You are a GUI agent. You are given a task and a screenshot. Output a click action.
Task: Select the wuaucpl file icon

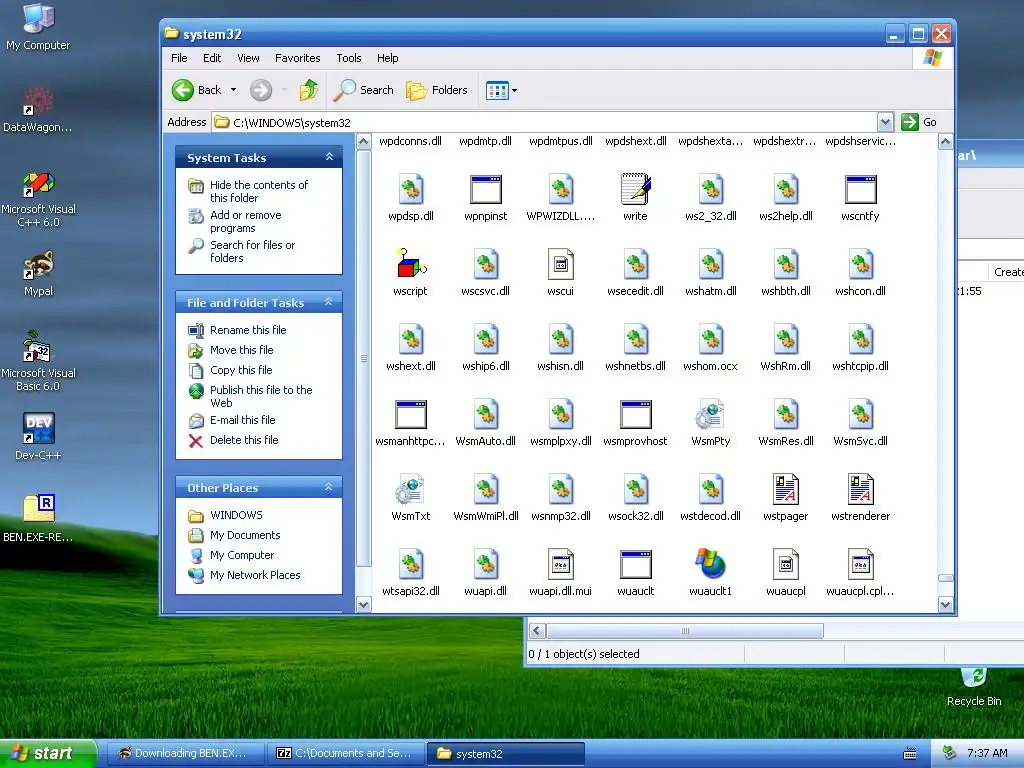786,564
